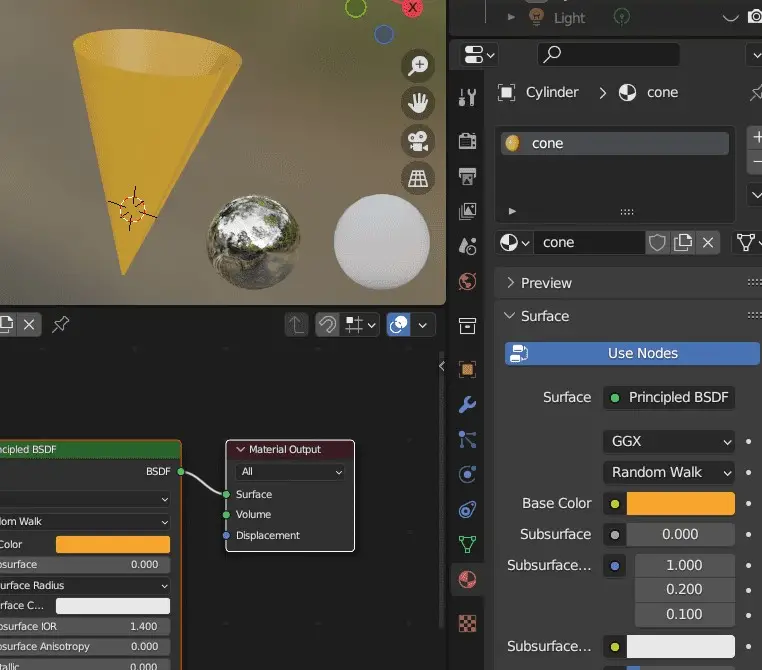
Task: Click the Subsurface radius 0.100 field
Action: 684,614
